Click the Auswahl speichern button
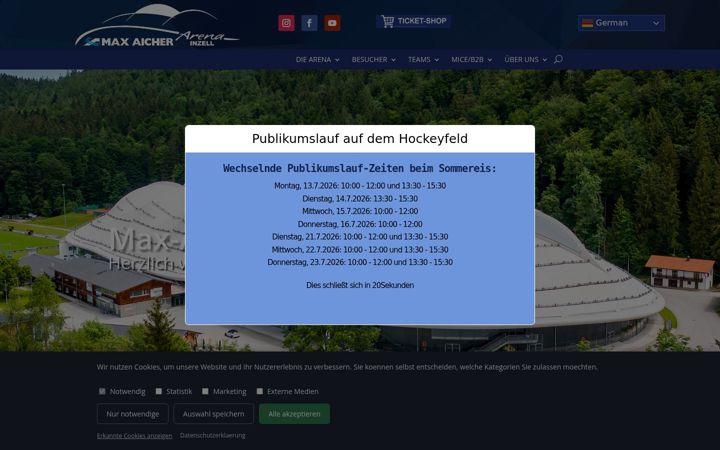Viewport: 720px width, 450px height. [x=214, y=414]
